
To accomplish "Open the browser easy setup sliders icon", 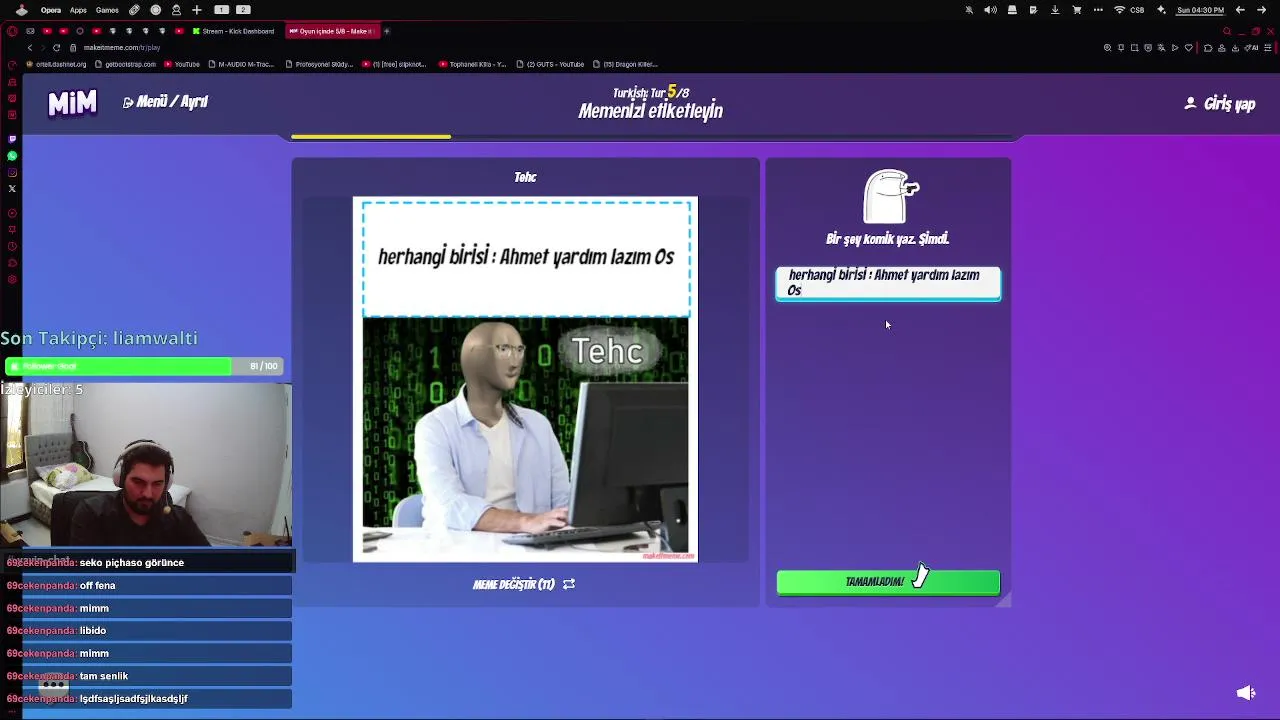I will click(1269, 48).
